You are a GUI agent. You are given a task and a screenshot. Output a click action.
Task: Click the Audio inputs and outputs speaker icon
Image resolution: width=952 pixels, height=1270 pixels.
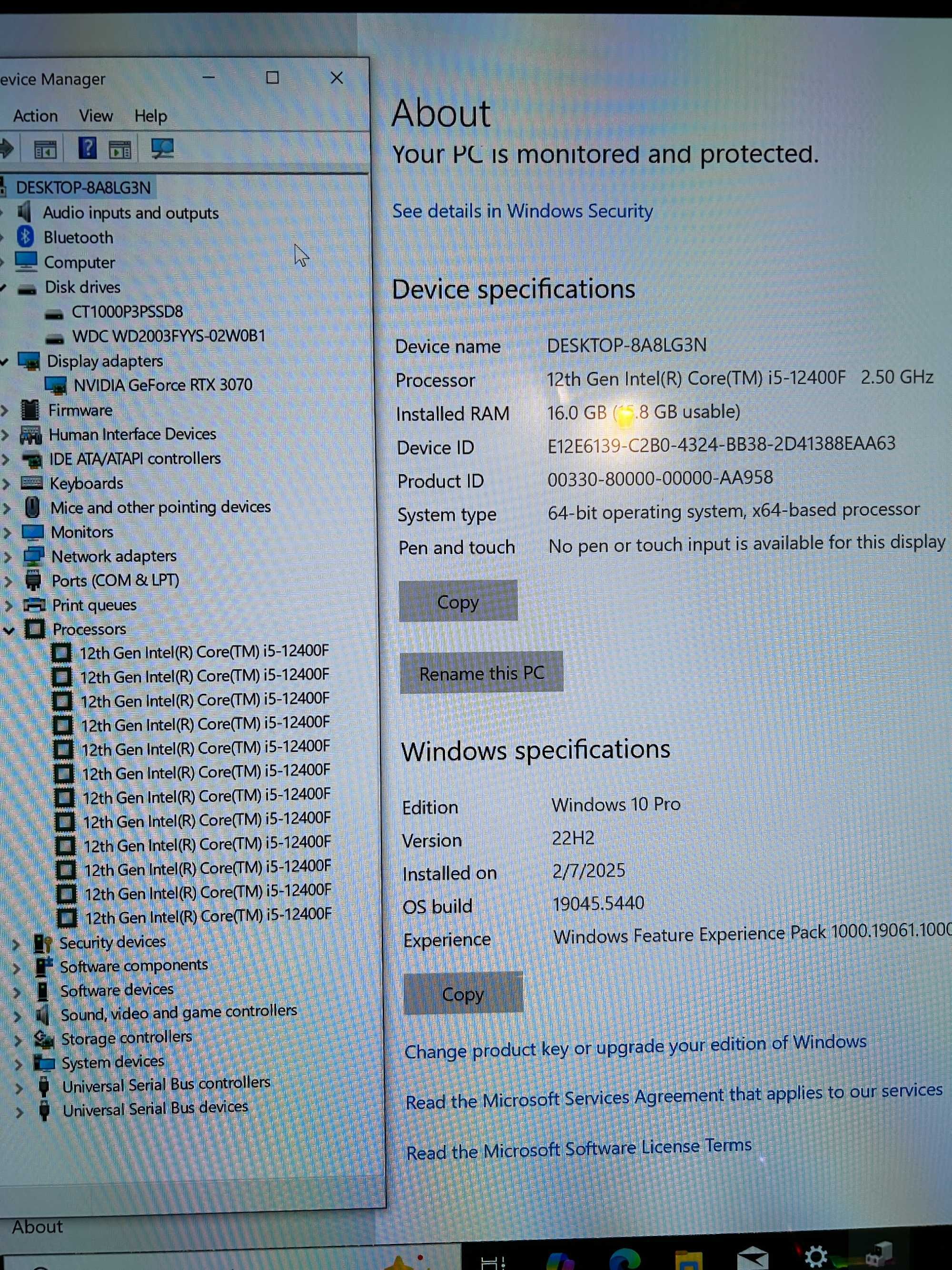[25, 212]
